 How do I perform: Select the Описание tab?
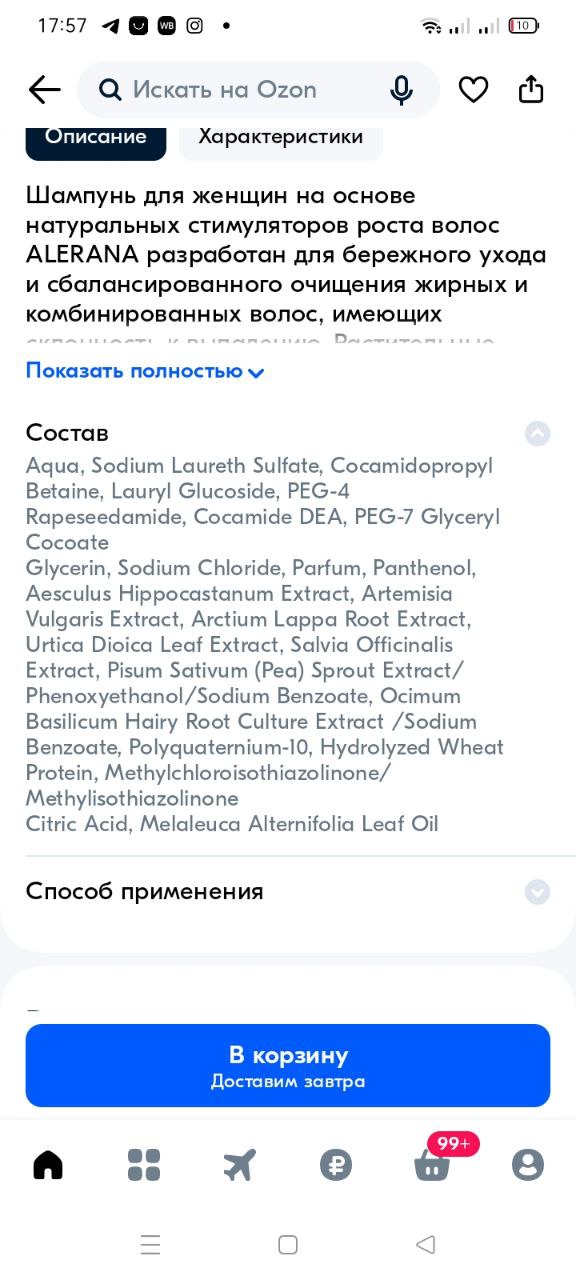click(x=96, y=138)
